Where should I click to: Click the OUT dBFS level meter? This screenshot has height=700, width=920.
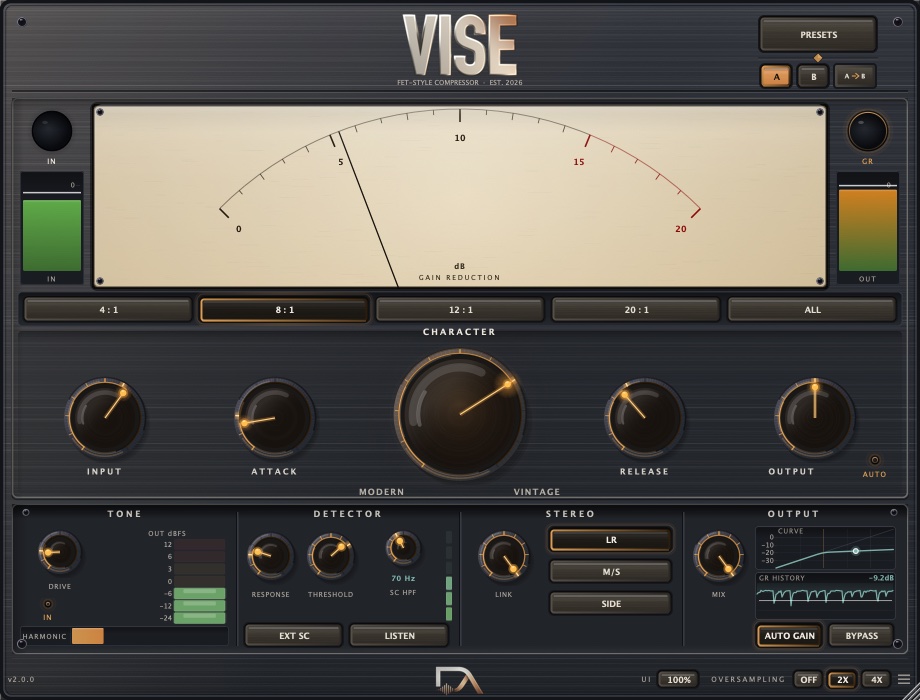[x=199, y=581]
